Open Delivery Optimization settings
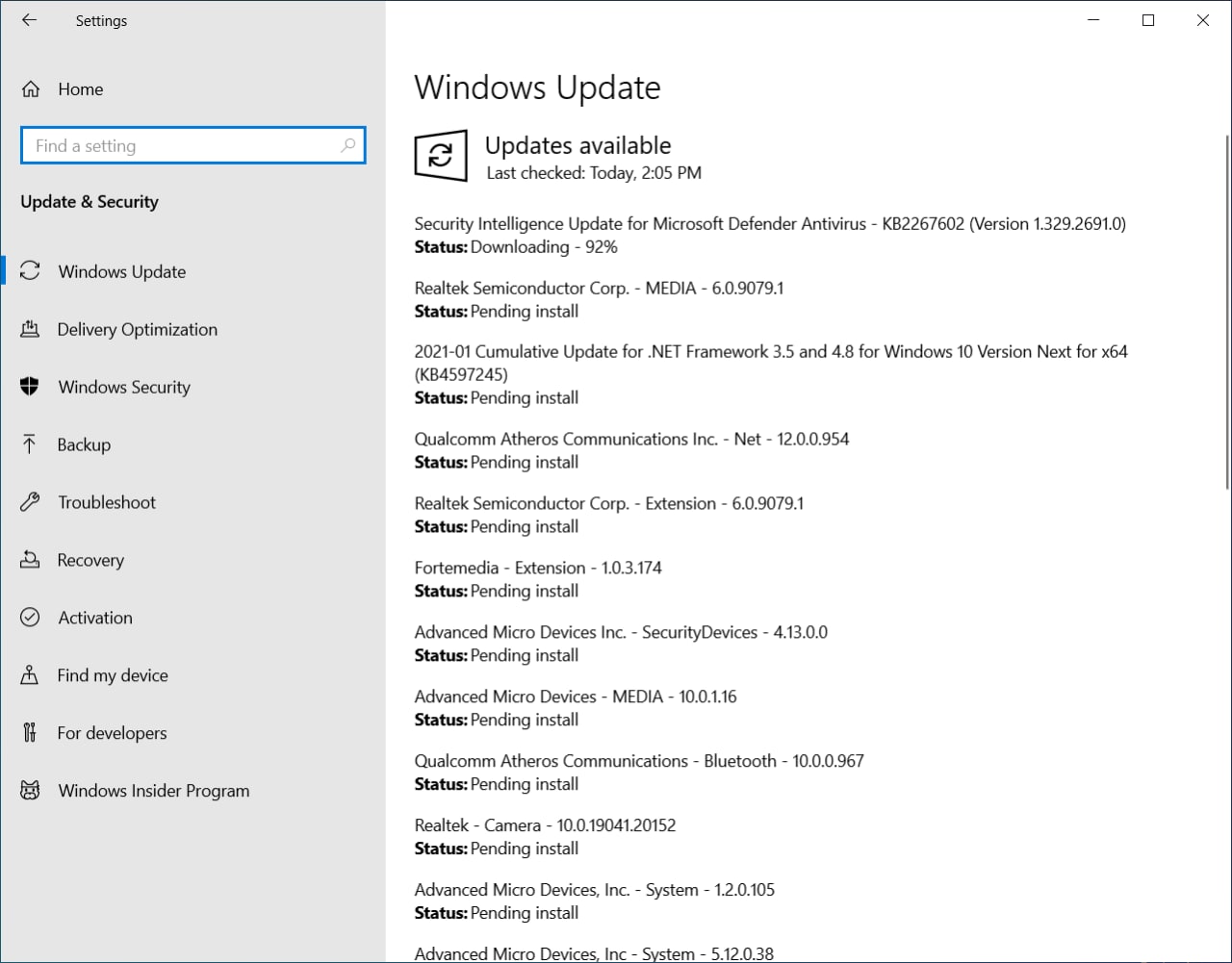 [x=192, y=329]
